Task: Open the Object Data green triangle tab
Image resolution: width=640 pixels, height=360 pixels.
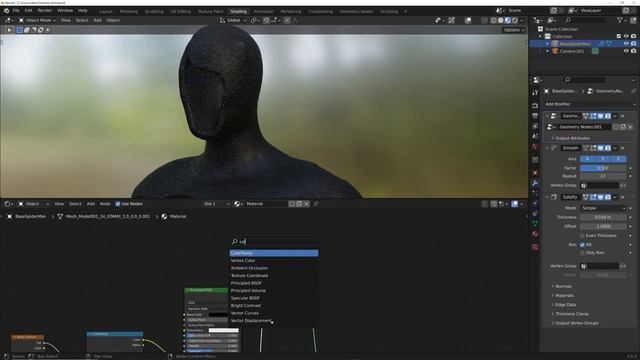Action: click(x=535, y=223)
